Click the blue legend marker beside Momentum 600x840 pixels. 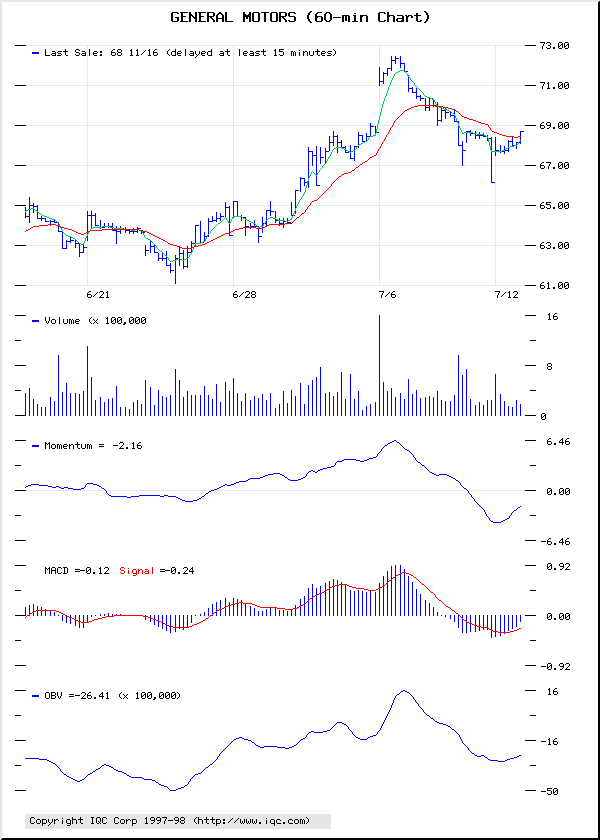pyautogui.click(x=36, y=446)
